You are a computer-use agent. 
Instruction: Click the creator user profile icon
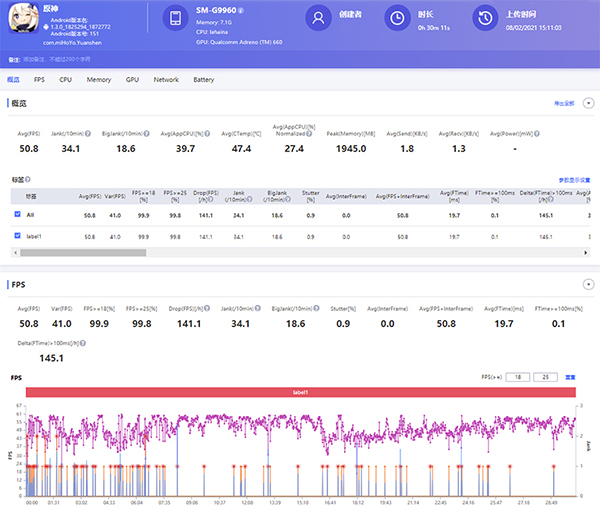pos(318,18)
